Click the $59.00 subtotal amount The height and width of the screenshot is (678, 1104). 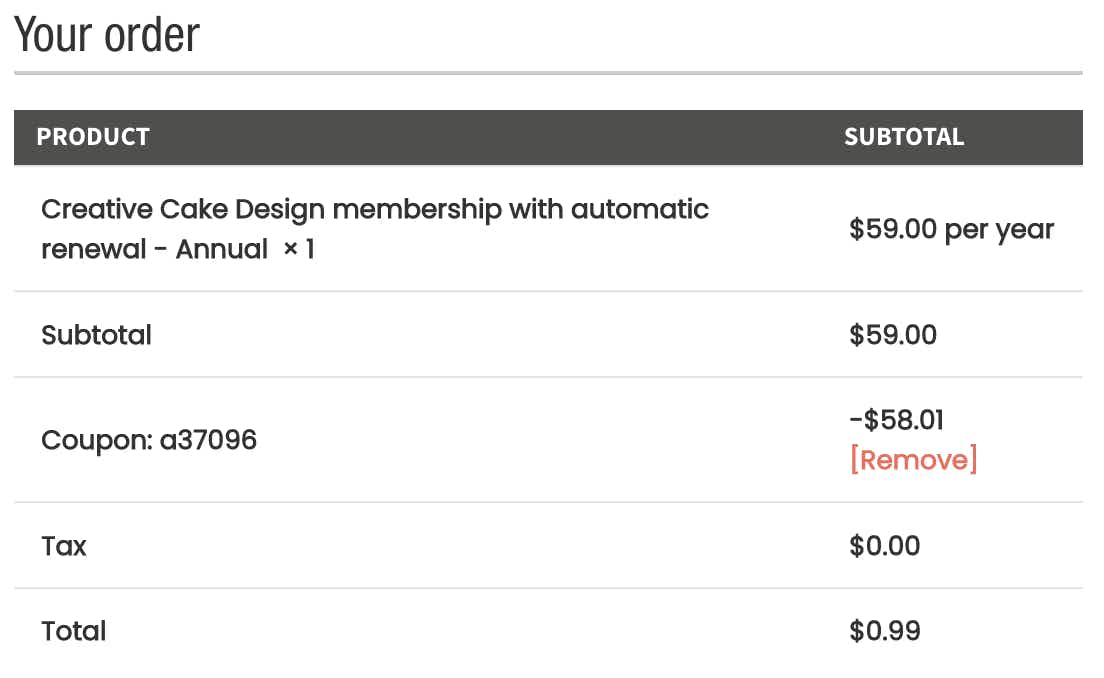click(893, 334)
